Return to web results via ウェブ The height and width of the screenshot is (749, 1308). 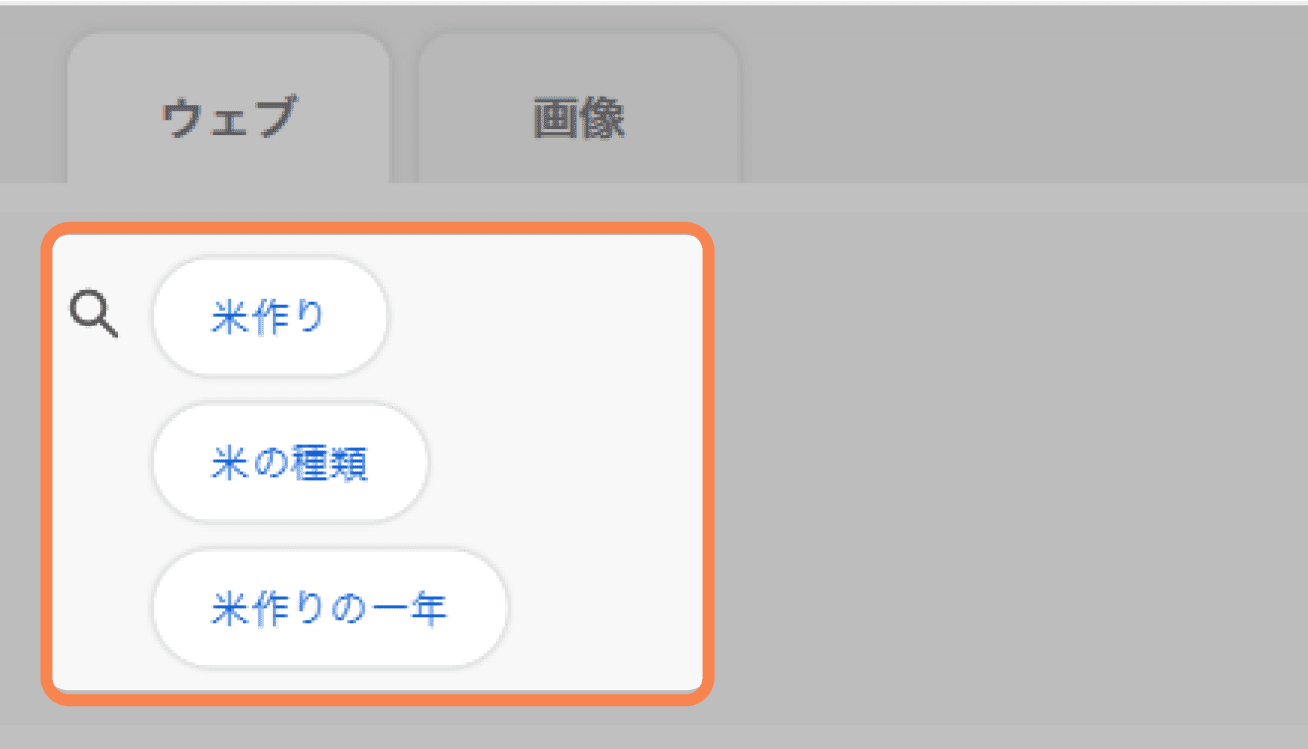[229, 119]
